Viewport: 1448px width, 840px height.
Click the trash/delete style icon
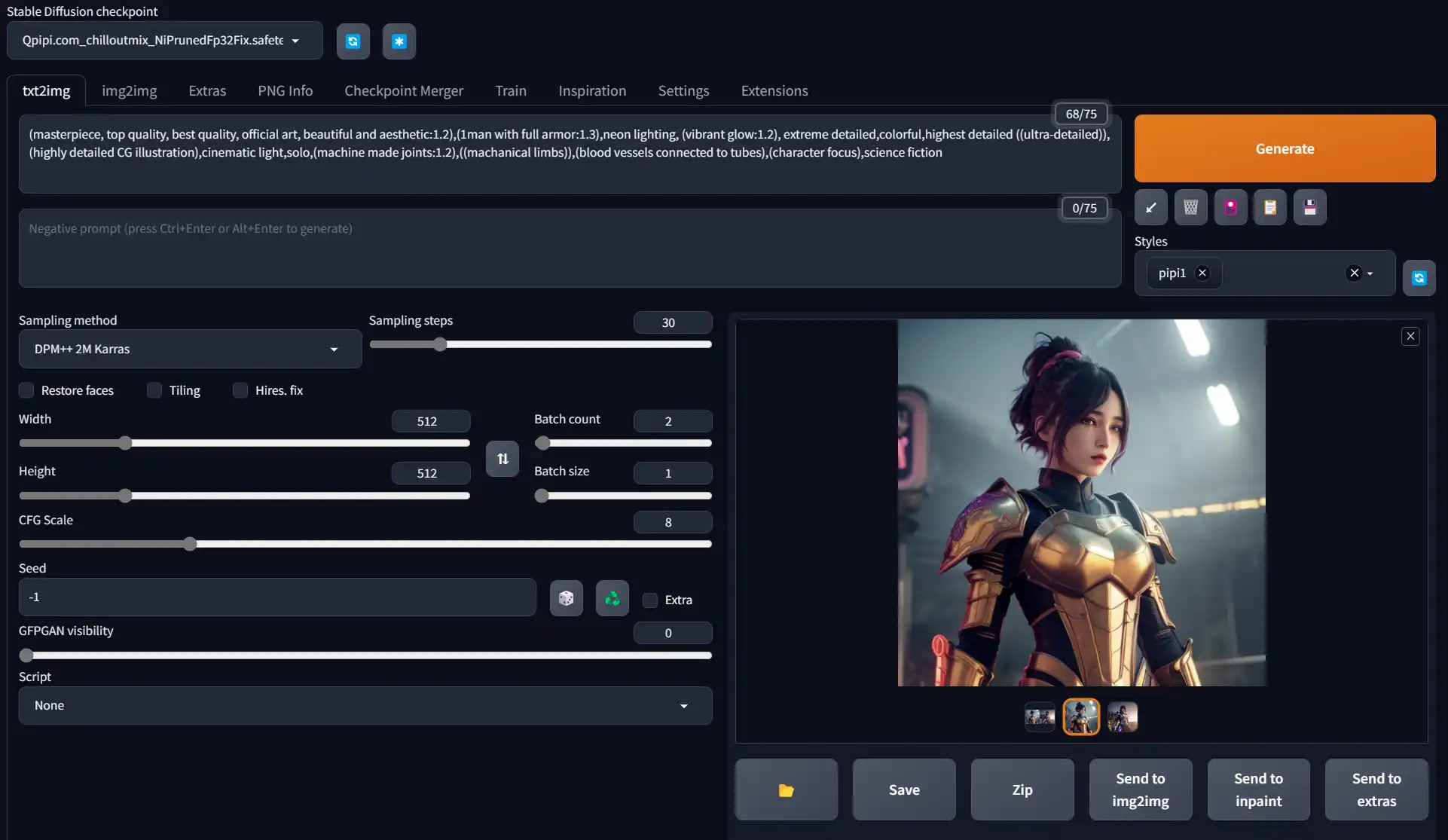point(1191,207)
